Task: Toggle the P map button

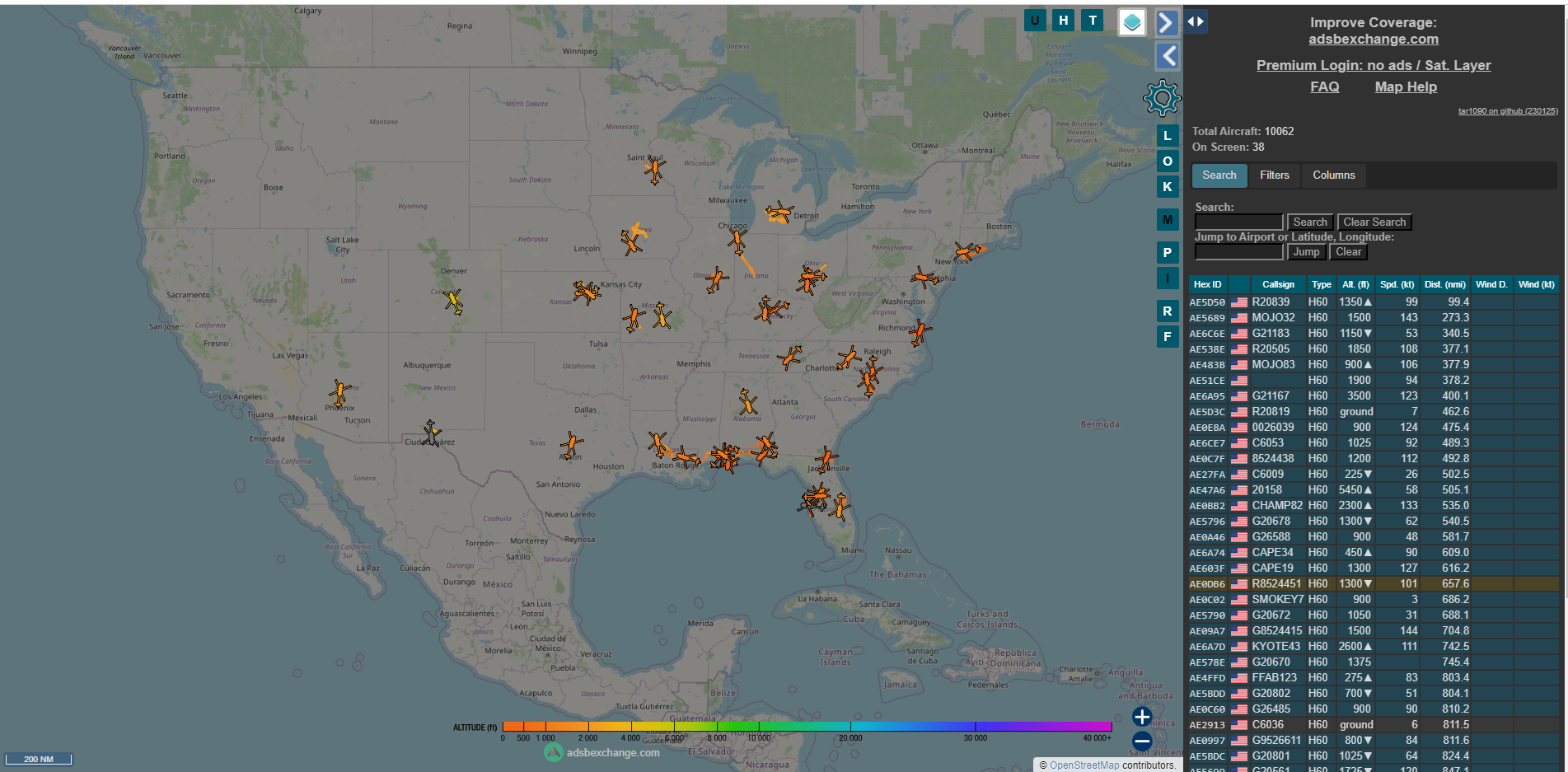Action: pos(1168,253)
